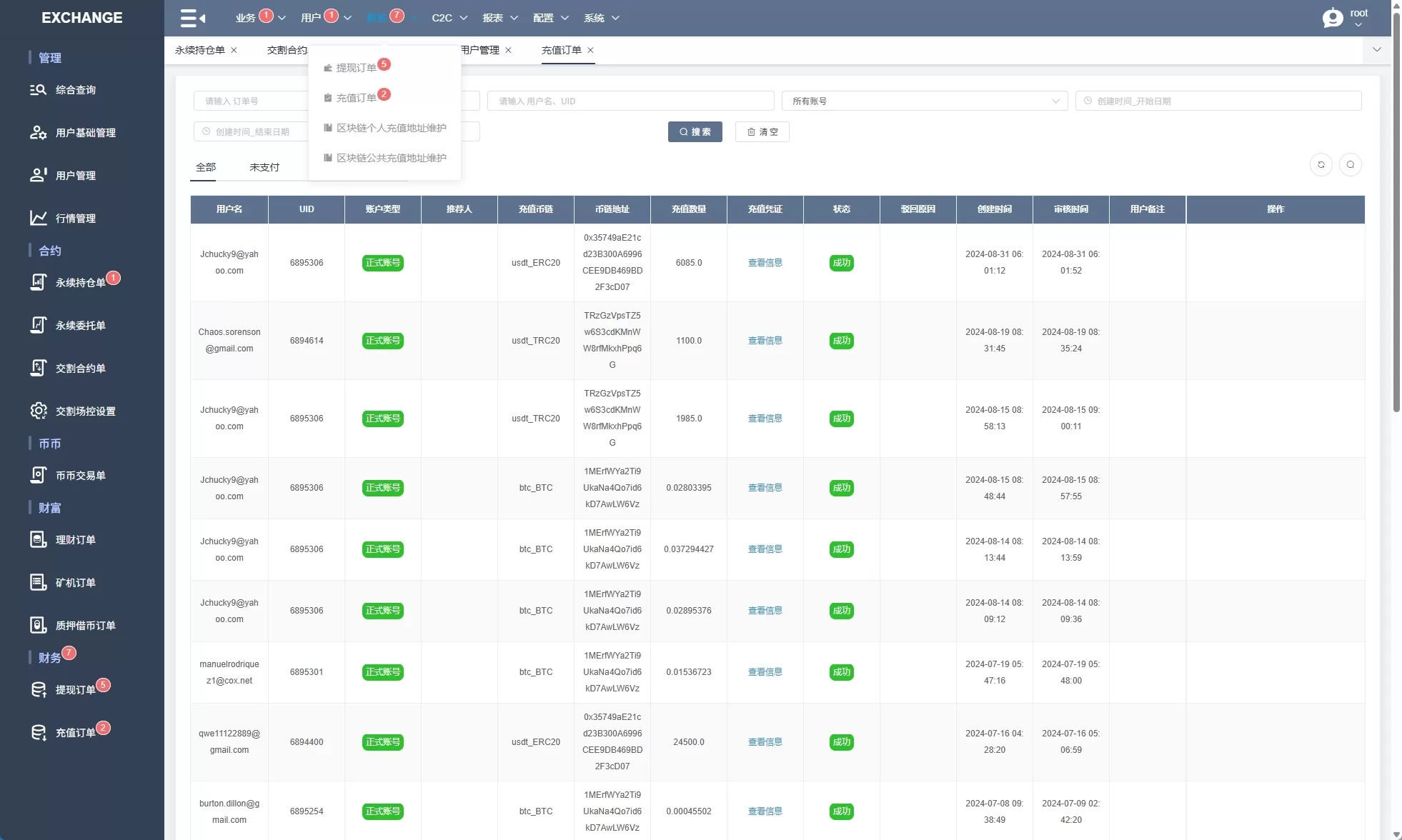Expand the 所有账号 dropdown

tap(924, 101)
